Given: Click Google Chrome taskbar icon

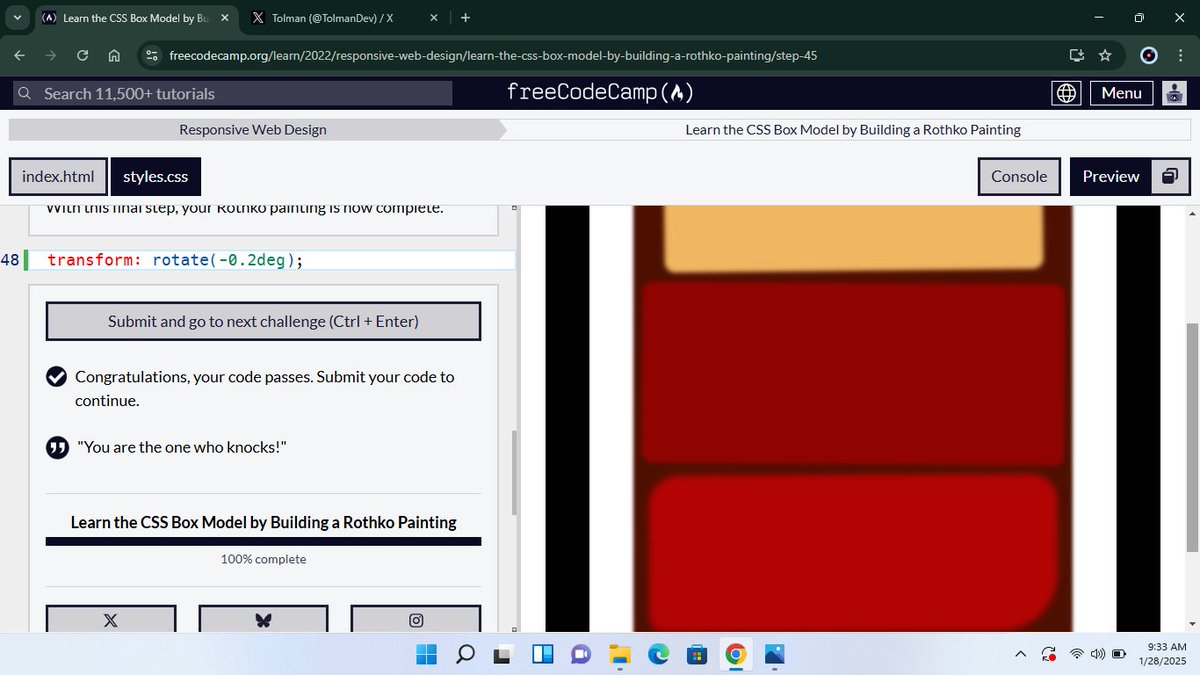Looking at the screenshot, I should tap(736, 654).
